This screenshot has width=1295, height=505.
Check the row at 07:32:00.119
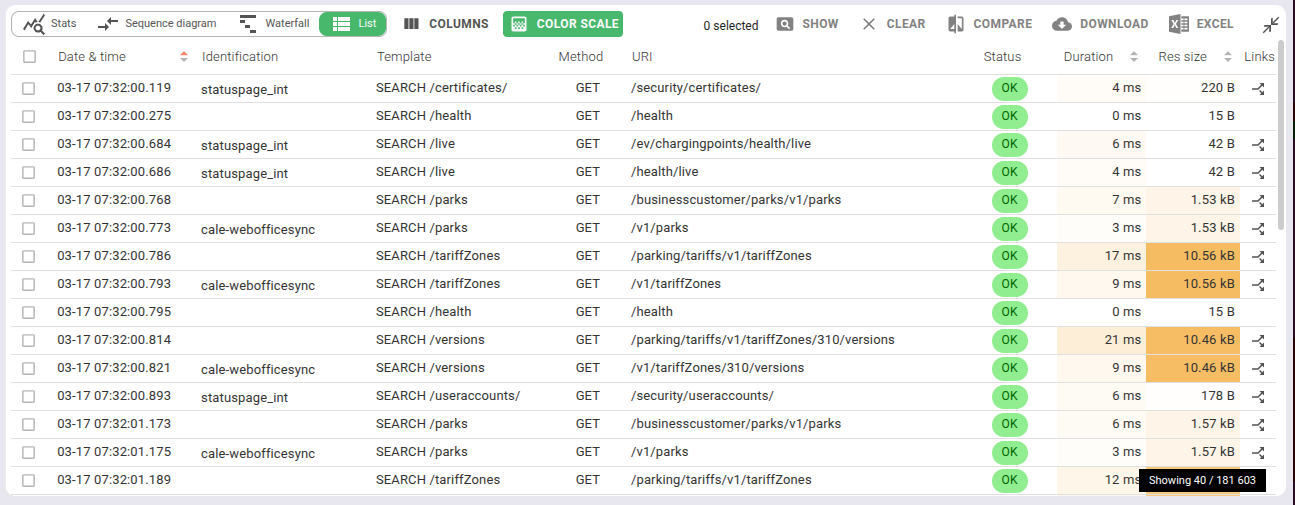pyautogui.click(x=29, y=89)
